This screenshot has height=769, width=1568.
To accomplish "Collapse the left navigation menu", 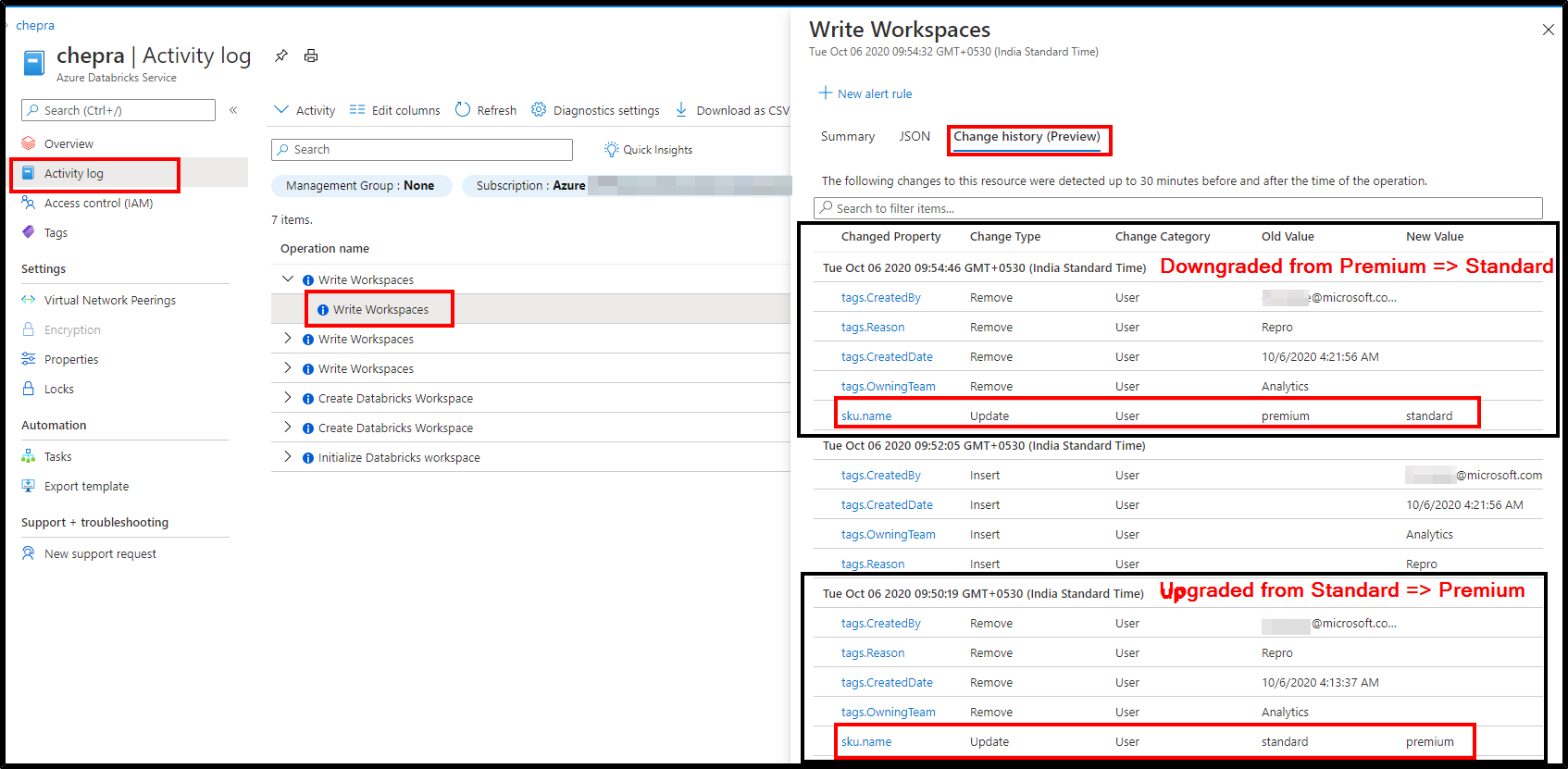I will tap(233, 110).
